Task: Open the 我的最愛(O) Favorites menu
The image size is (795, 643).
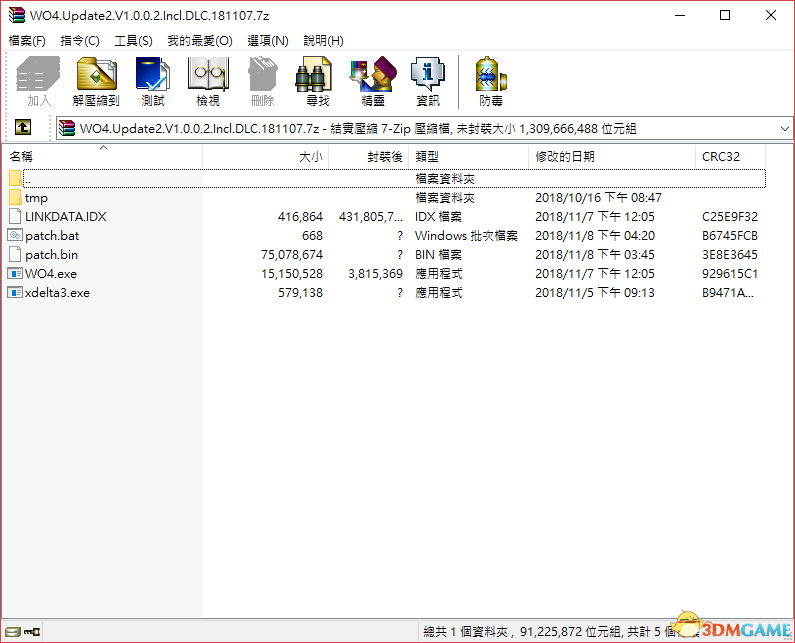Action: point(200,41)
